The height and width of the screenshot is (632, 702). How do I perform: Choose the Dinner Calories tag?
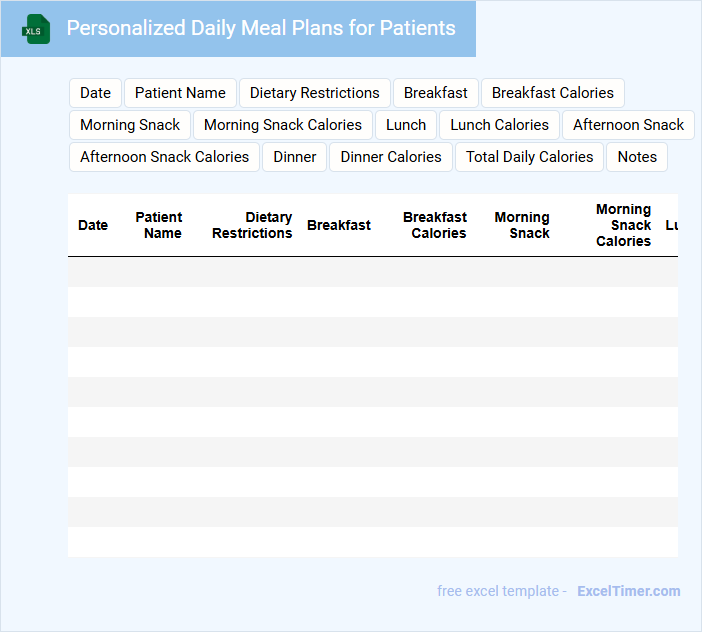tap(391, 157)
